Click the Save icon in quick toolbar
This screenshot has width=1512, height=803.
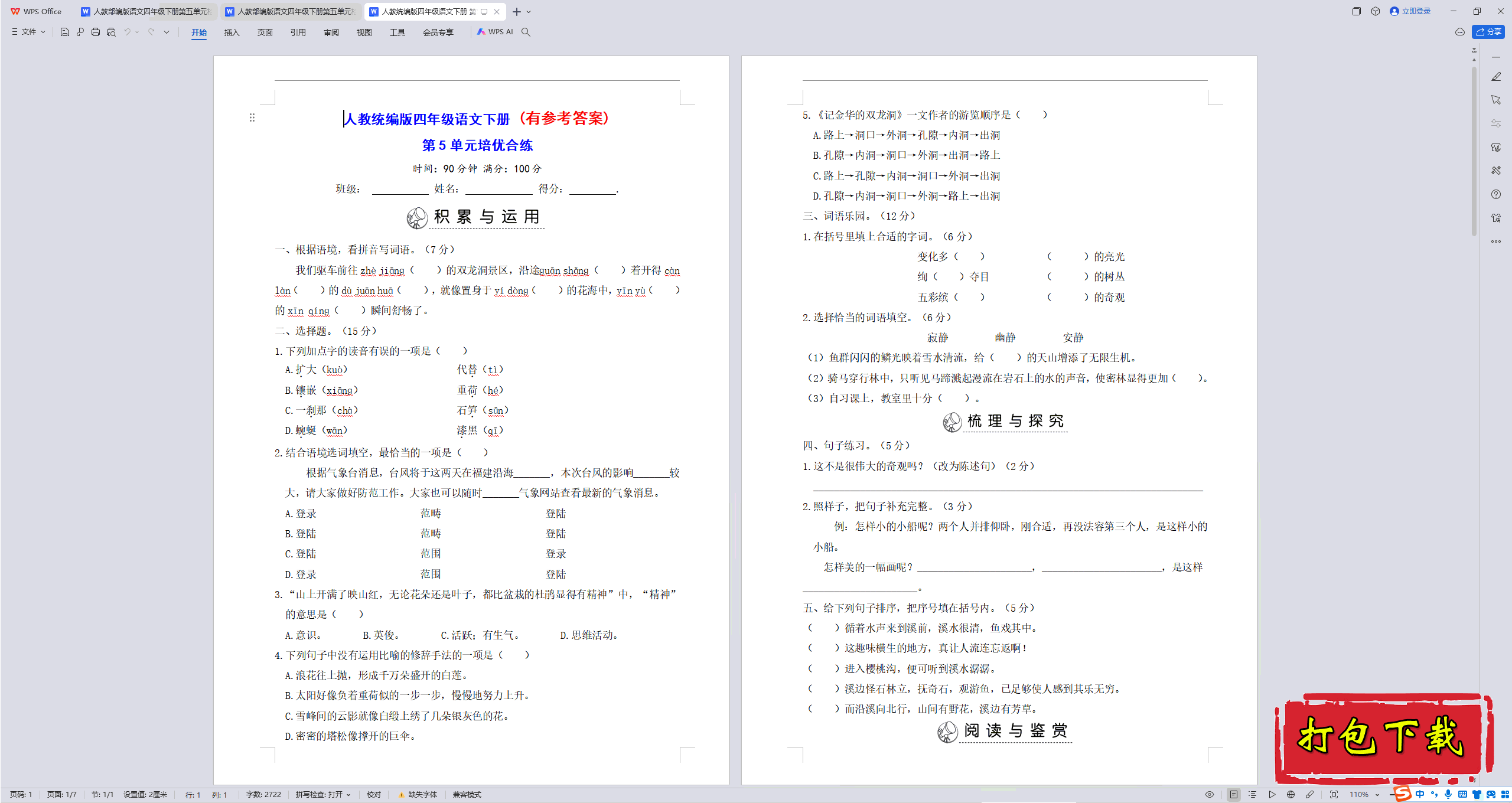point(65,32)
